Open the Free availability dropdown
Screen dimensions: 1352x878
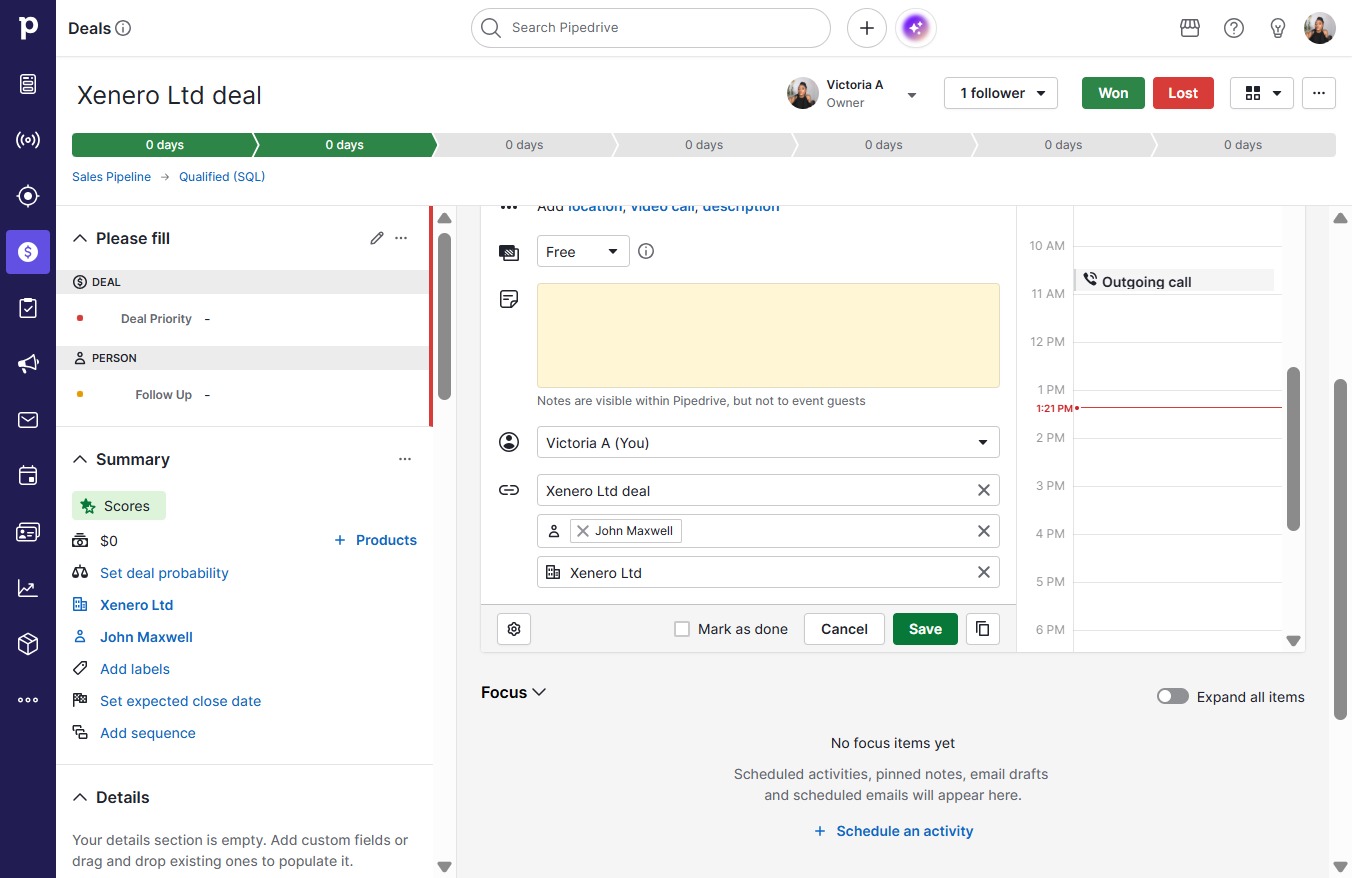click(x=583, y=251)
